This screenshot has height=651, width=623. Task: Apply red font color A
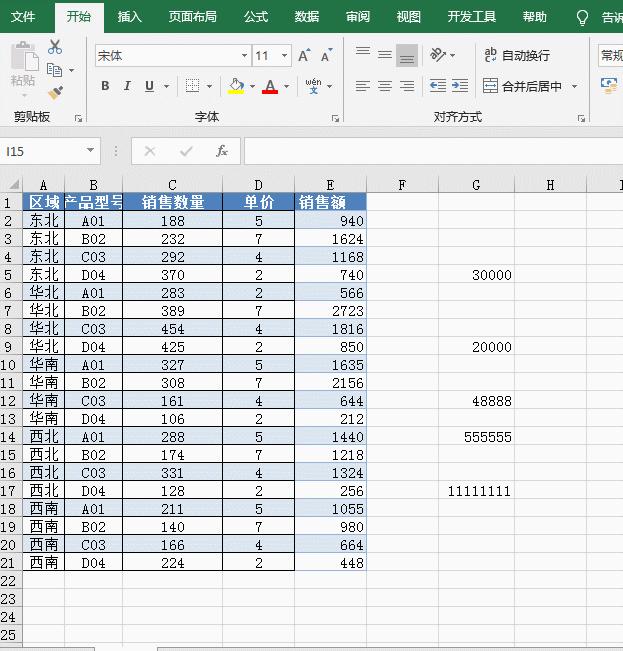(x=270, y=86)
